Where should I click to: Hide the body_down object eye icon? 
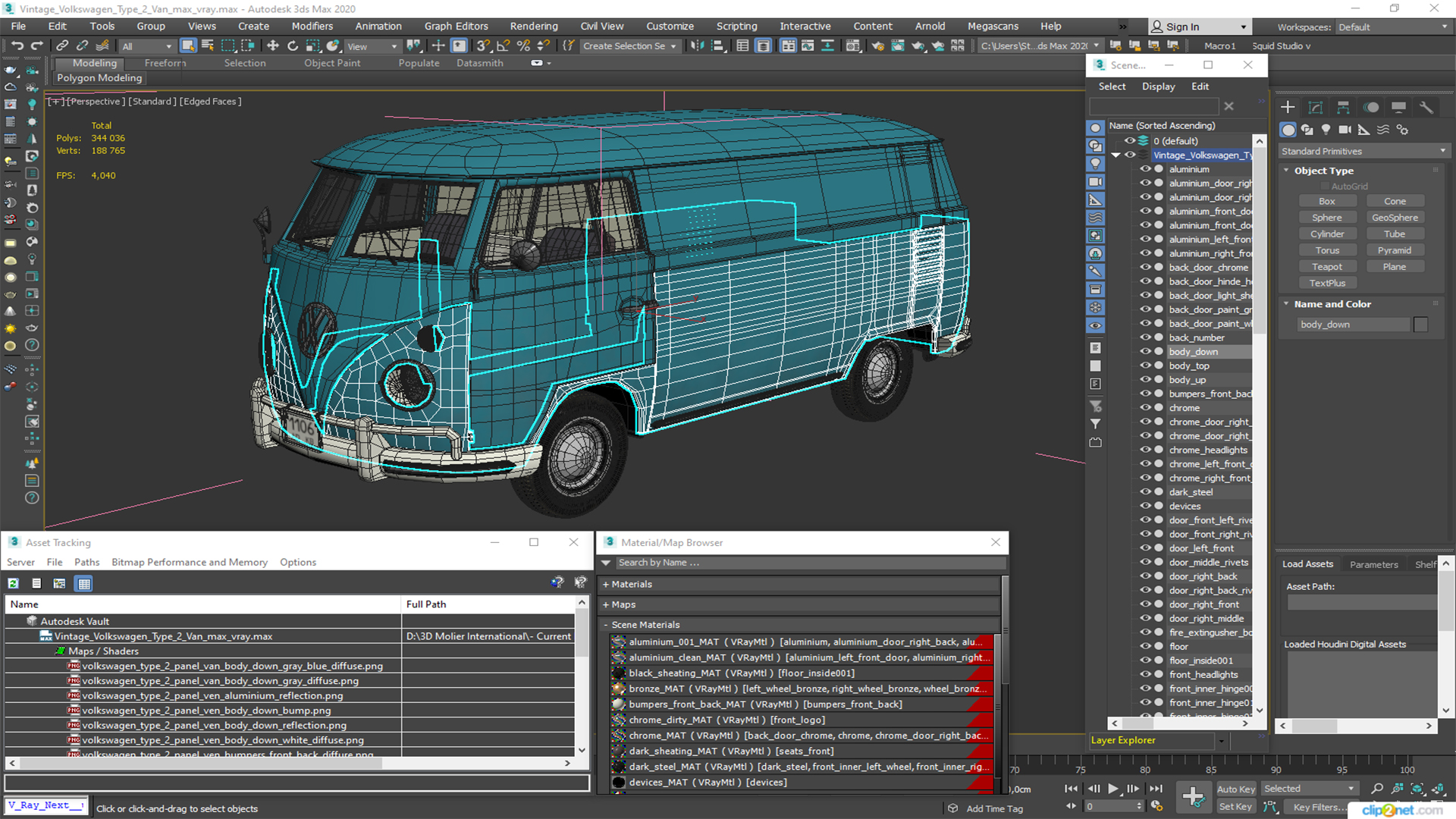(x=1145, y=351)
